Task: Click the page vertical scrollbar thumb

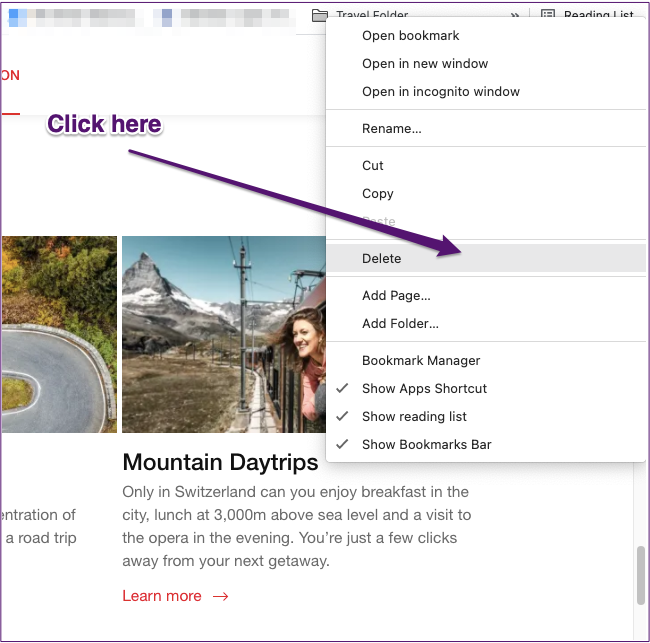Action: point(641,576)
